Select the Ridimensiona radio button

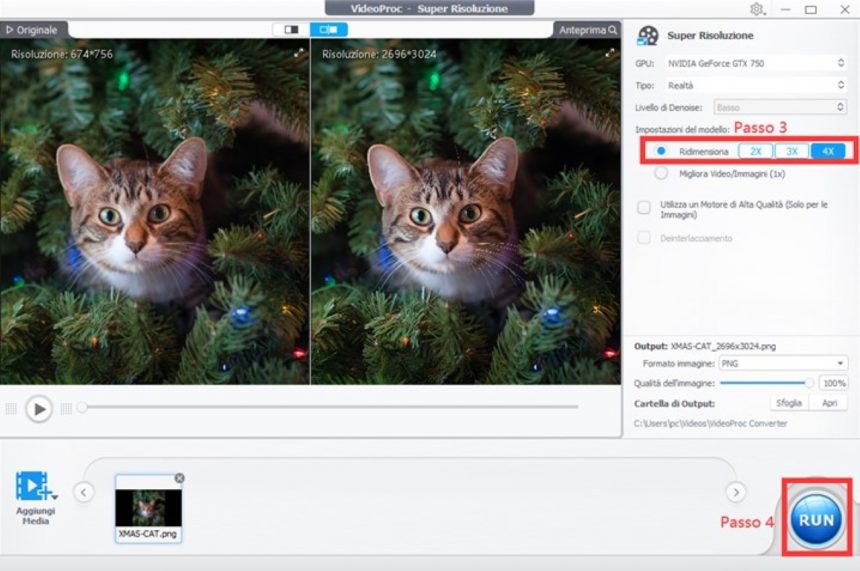coord(661,151)
